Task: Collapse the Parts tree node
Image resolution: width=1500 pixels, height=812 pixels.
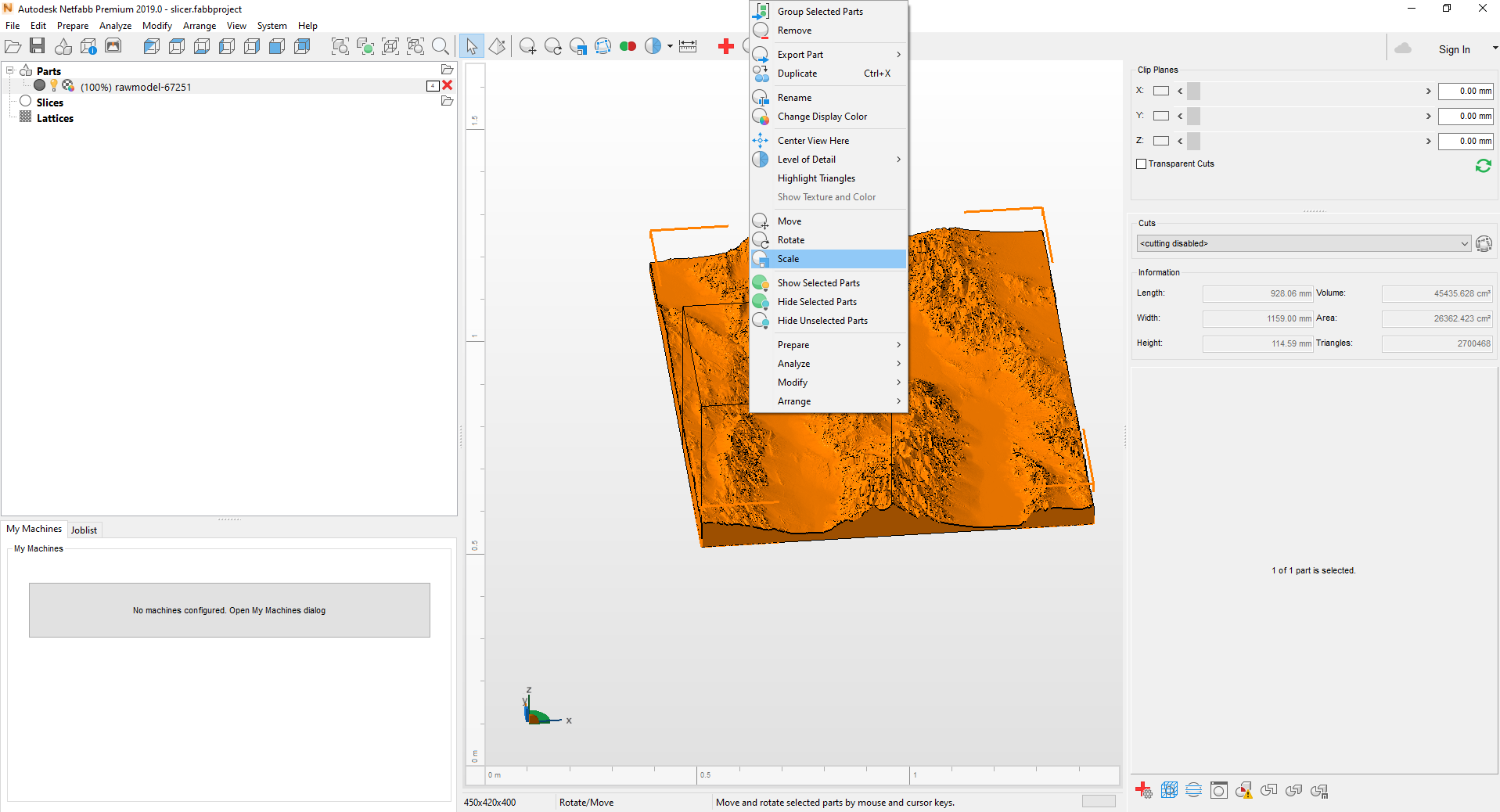Action: 10,70
